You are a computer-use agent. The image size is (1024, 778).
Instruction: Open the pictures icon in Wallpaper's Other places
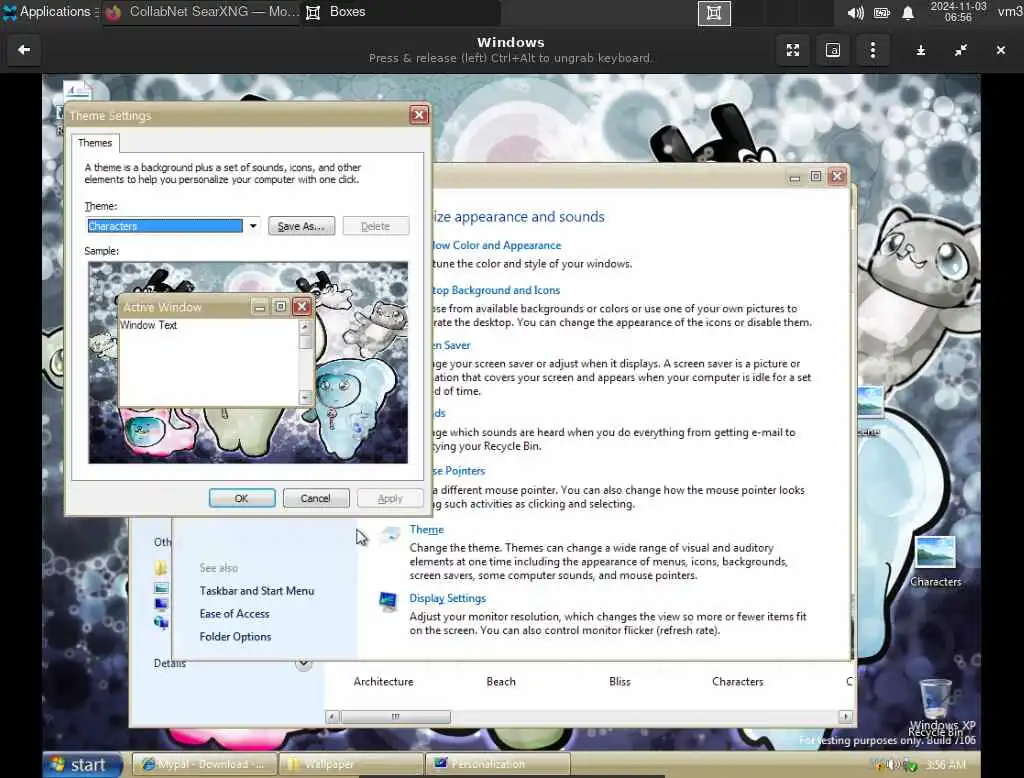click(161, 587)
